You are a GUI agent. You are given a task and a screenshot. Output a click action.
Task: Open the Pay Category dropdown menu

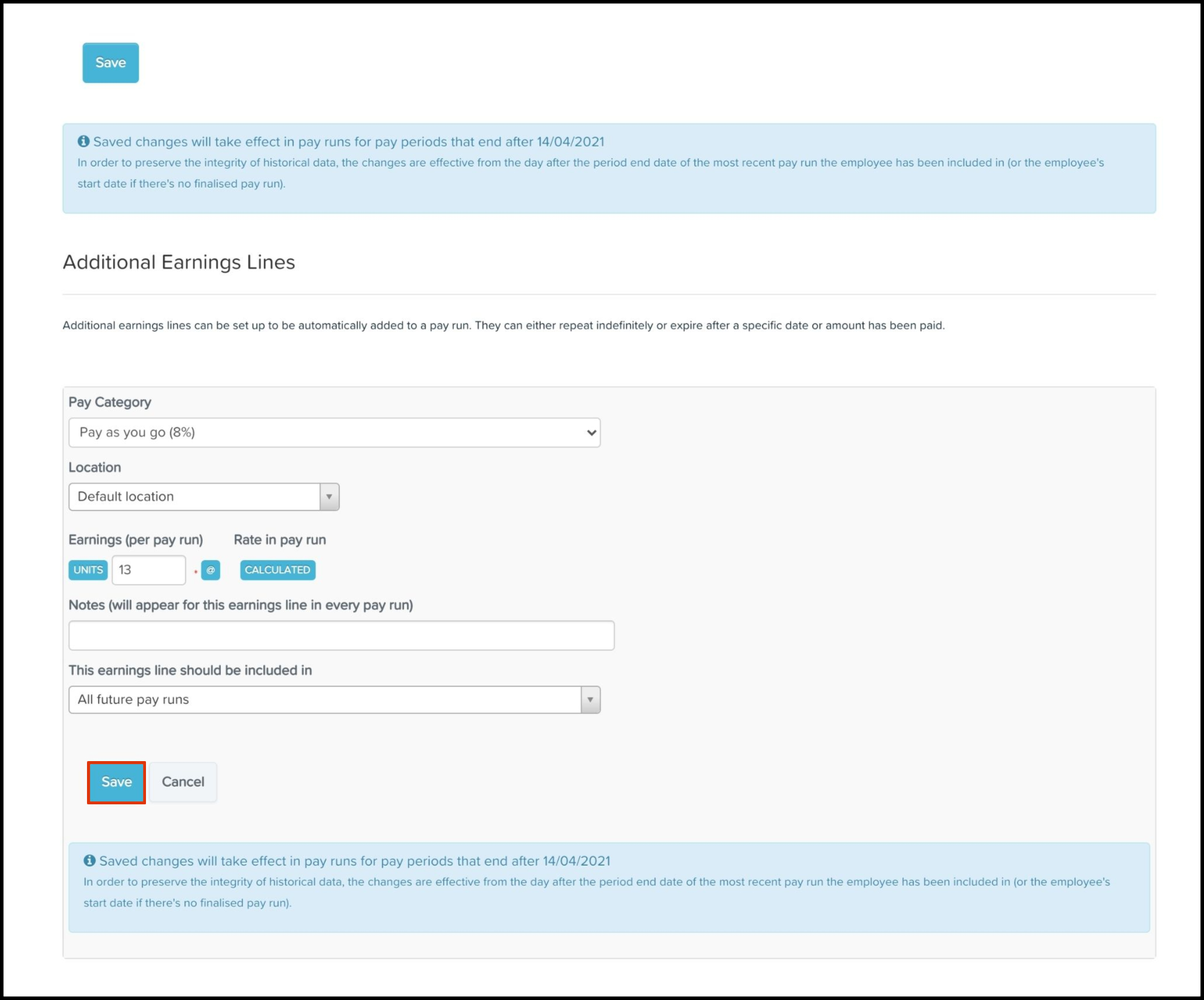tap(335, 432)
